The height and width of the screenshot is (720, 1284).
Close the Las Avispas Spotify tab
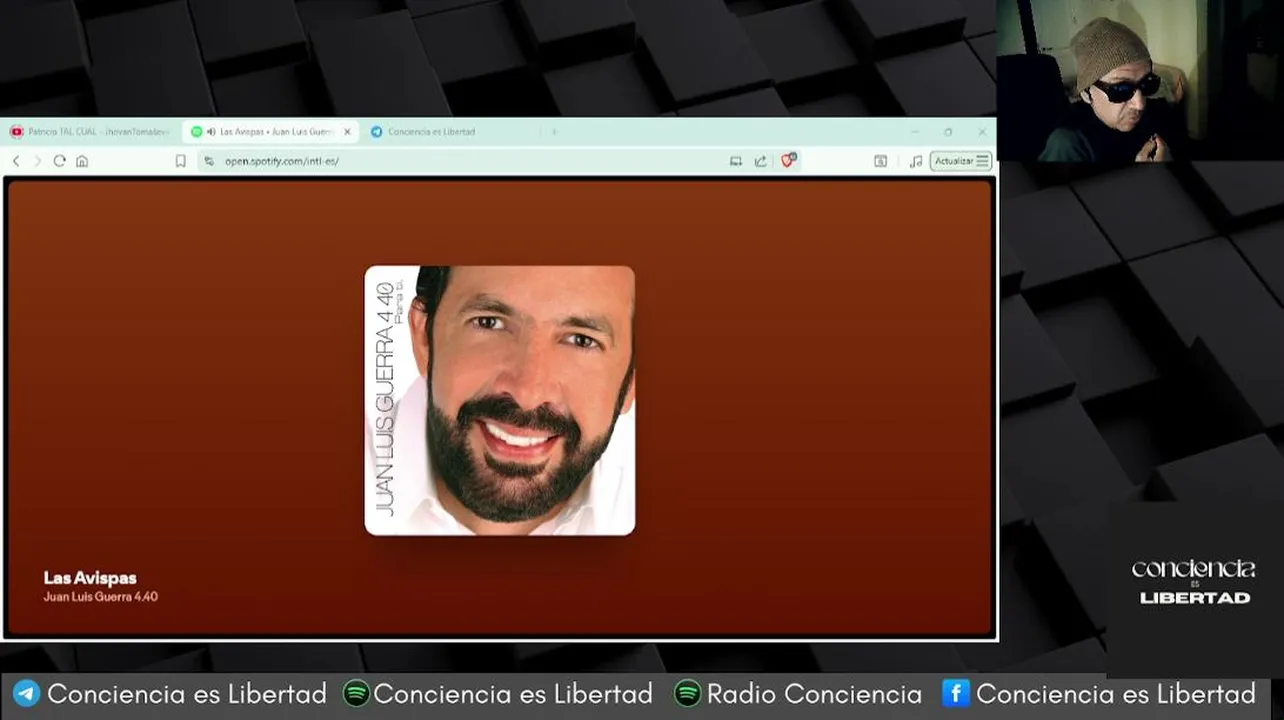[347, 132]
